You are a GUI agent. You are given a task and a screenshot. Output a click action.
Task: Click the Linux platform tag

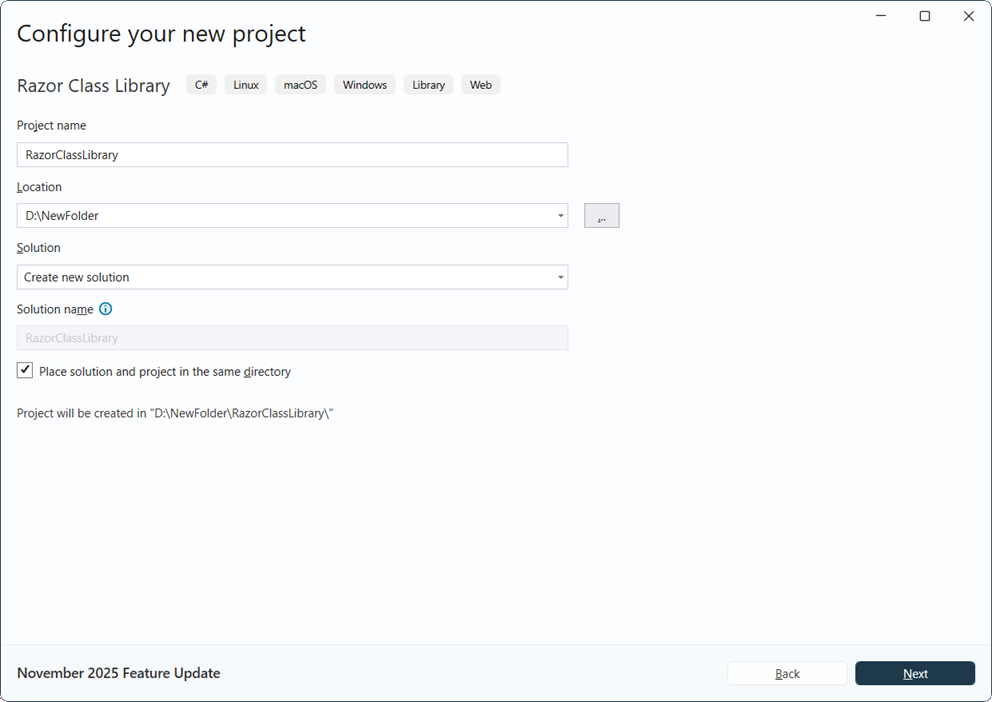pos(245,84)
